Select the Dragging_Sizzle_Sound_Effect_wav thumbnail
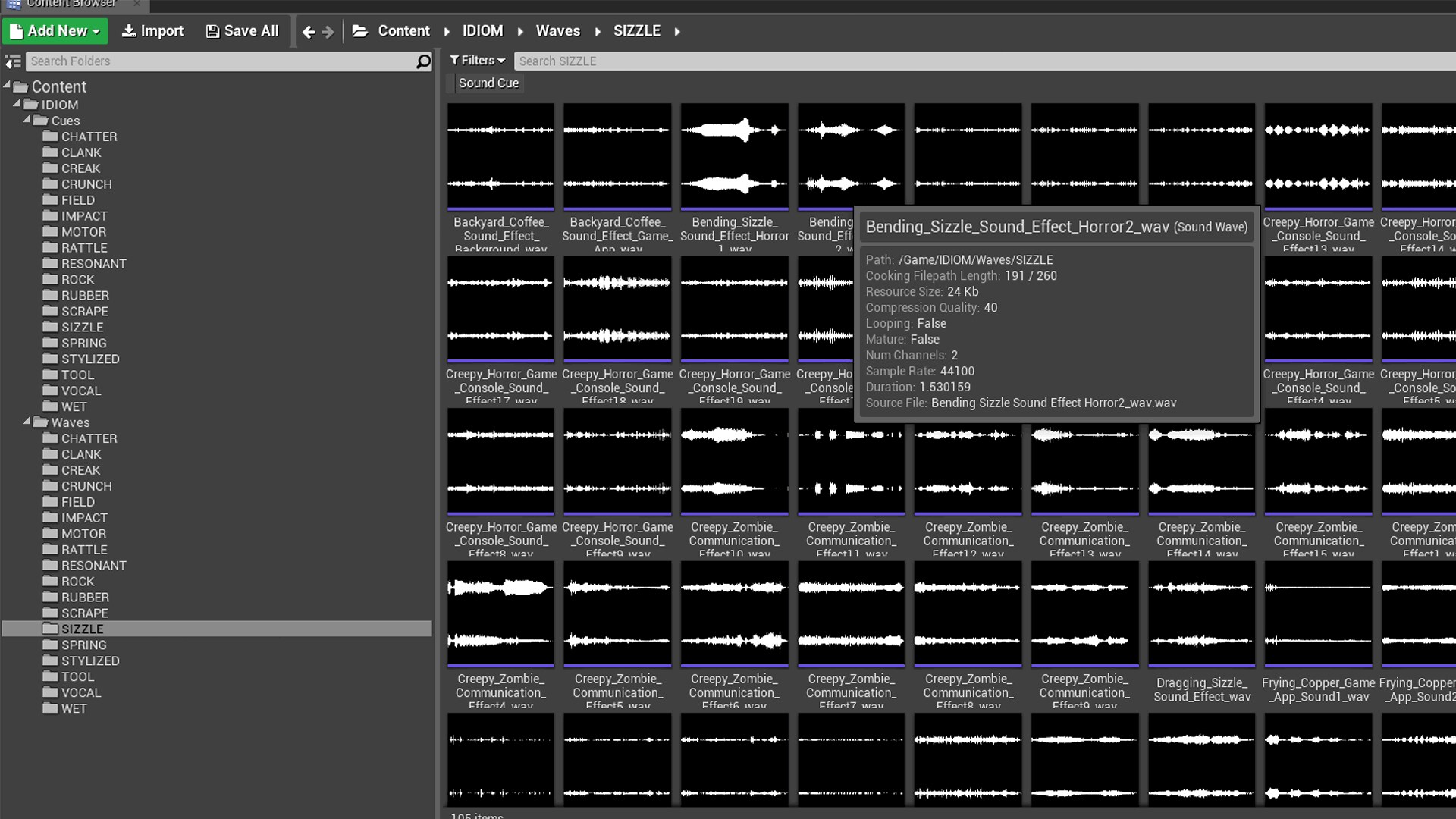 [x=1201, y=614]
